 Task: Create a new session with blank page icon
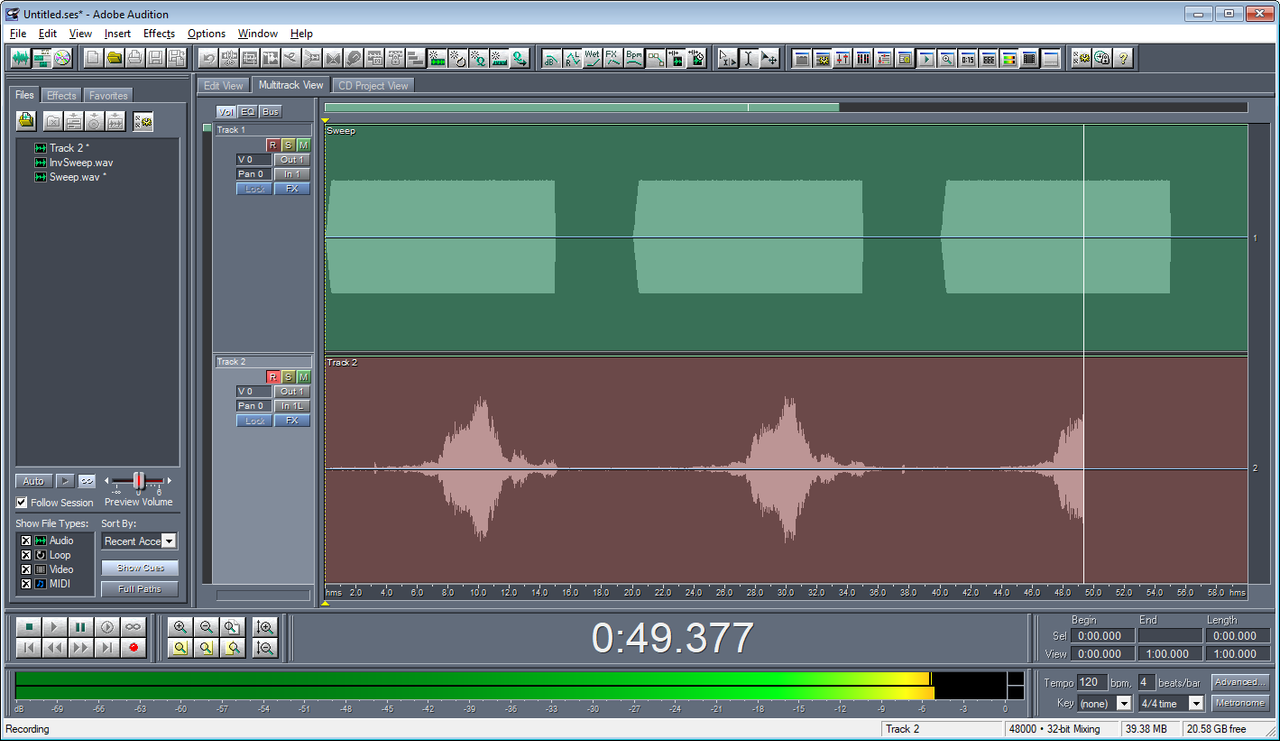[93, 58]
